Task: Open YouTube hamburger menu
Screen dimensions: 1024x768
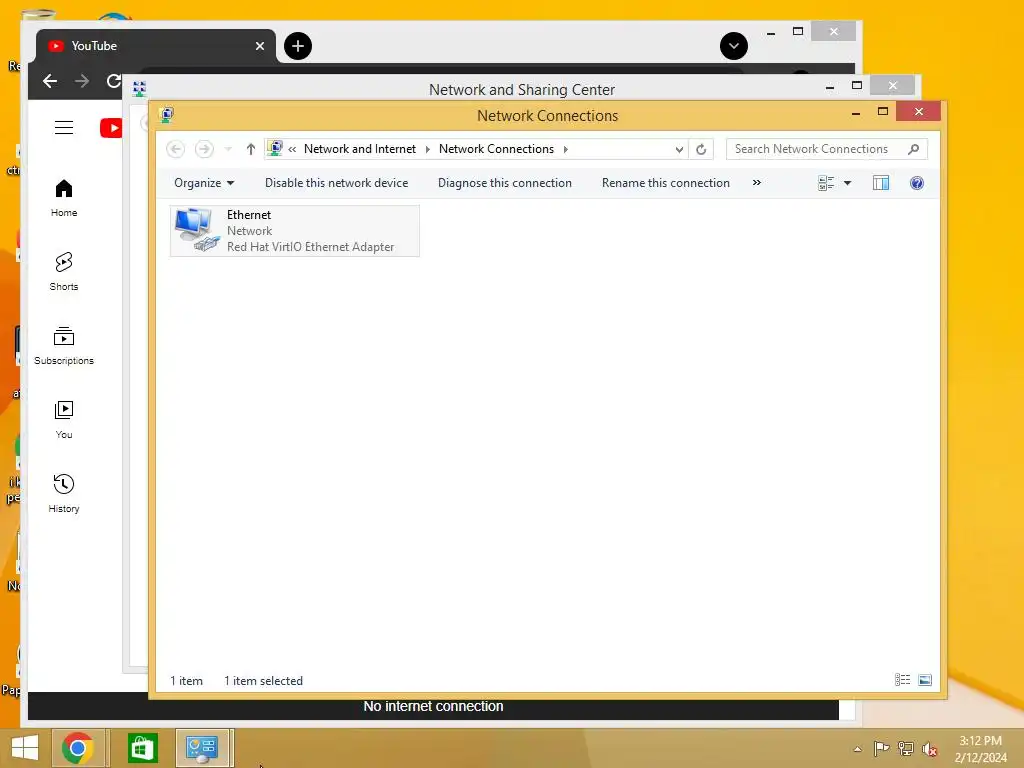Action: coord(64,127)
